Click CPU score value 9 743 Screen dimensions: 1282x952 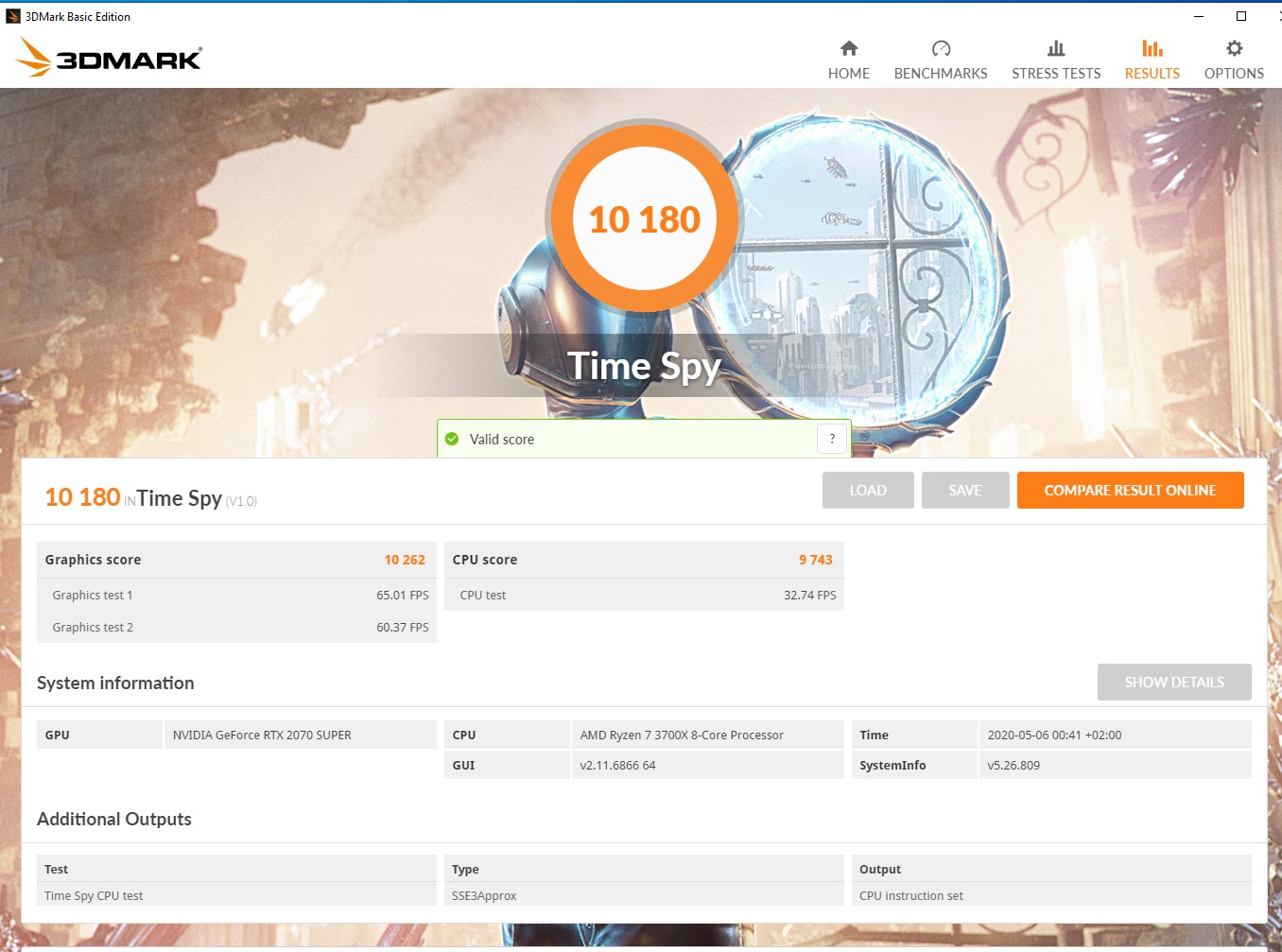816,560
